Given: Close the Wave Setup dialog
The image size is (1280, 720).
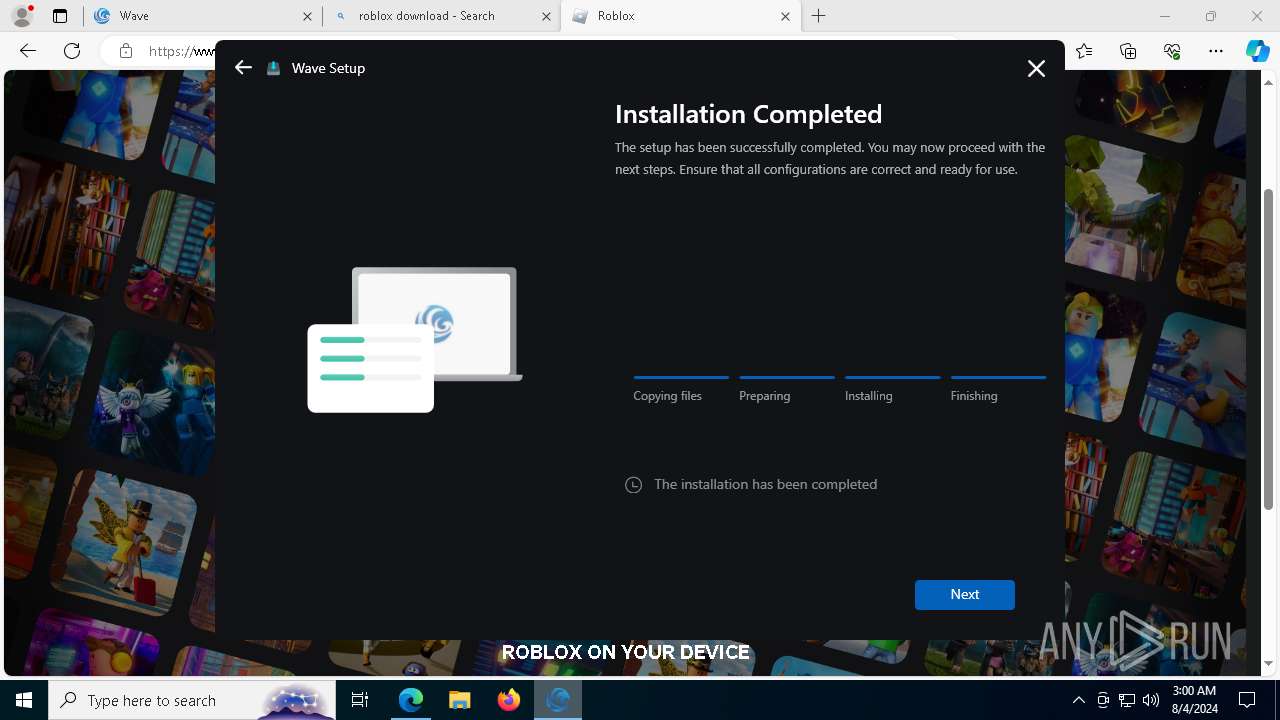Looking at the screenshot, I should pyautogui.click(x=1036, y=68).
